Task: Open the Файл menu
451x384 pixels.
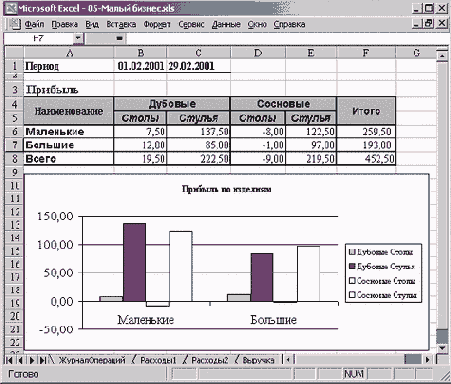Action: pyautogui.click(x=34, y=24)
